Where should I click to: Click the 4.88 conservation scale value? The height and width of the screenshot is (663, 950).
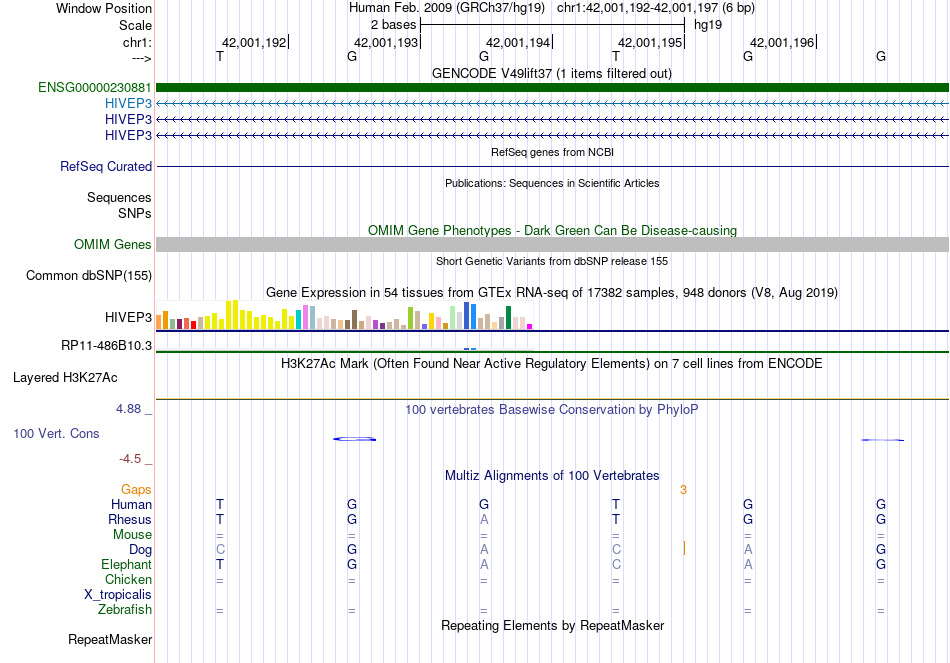click(x=128, y=409)
